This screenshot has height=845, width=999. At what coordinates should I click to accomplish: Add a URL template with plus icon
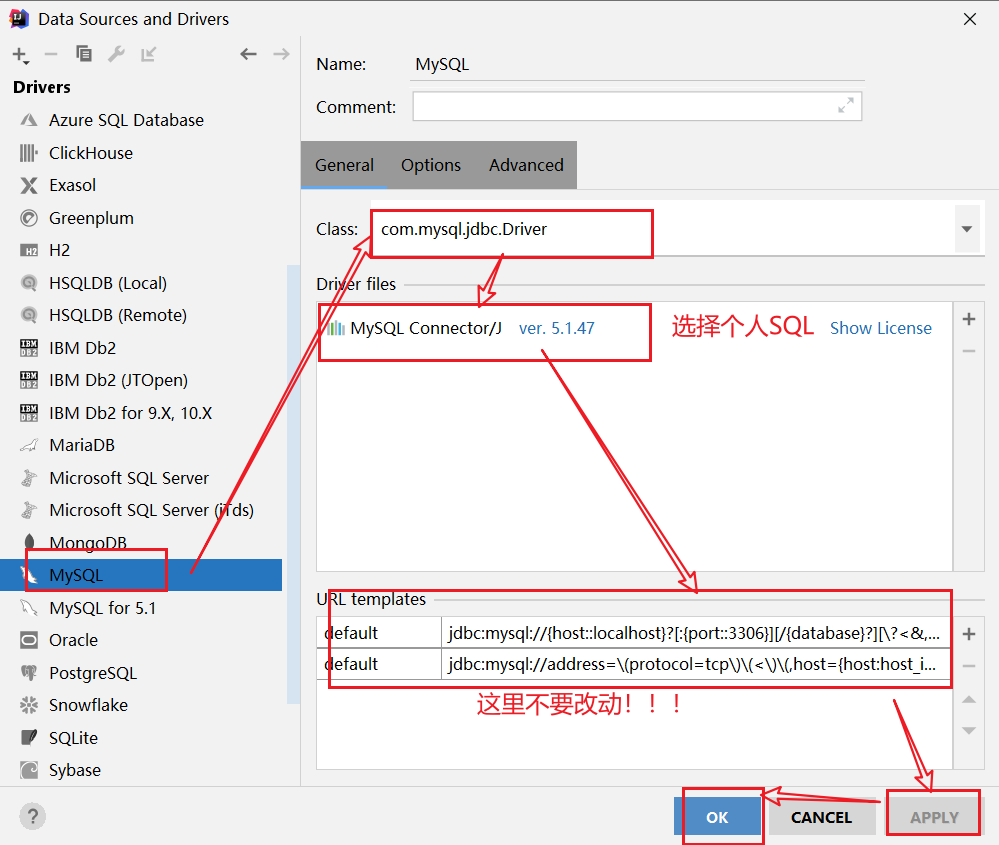tap(969, 634)
